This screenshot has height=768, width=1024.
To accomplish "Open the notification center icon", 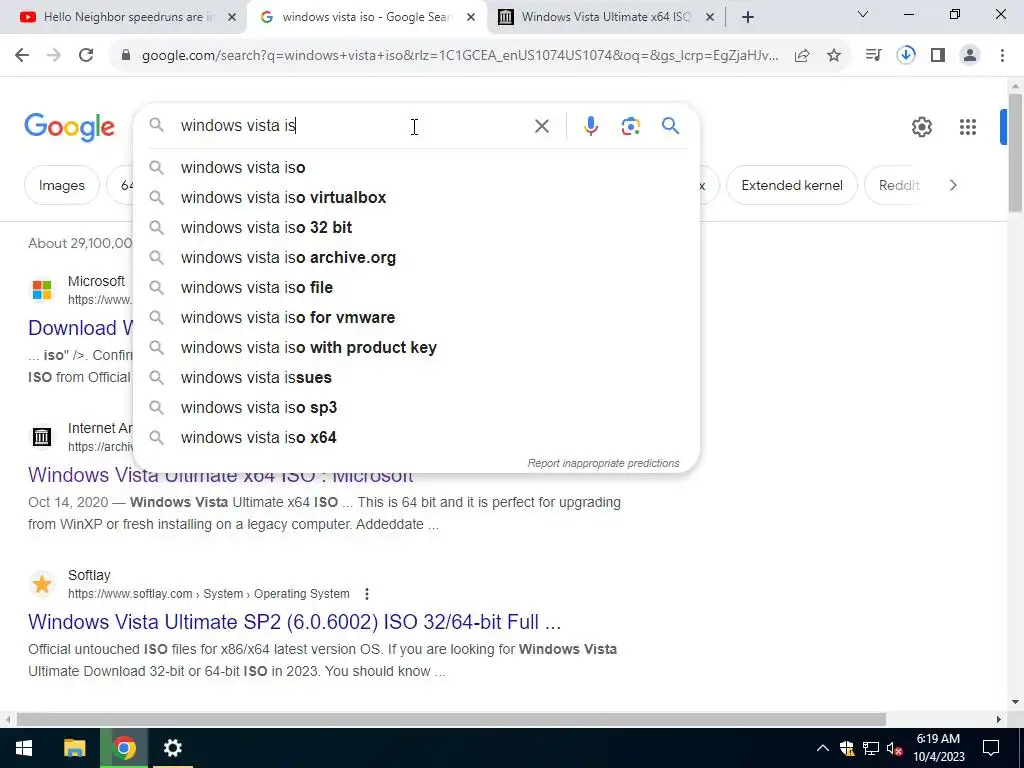I will pos(991,748).
